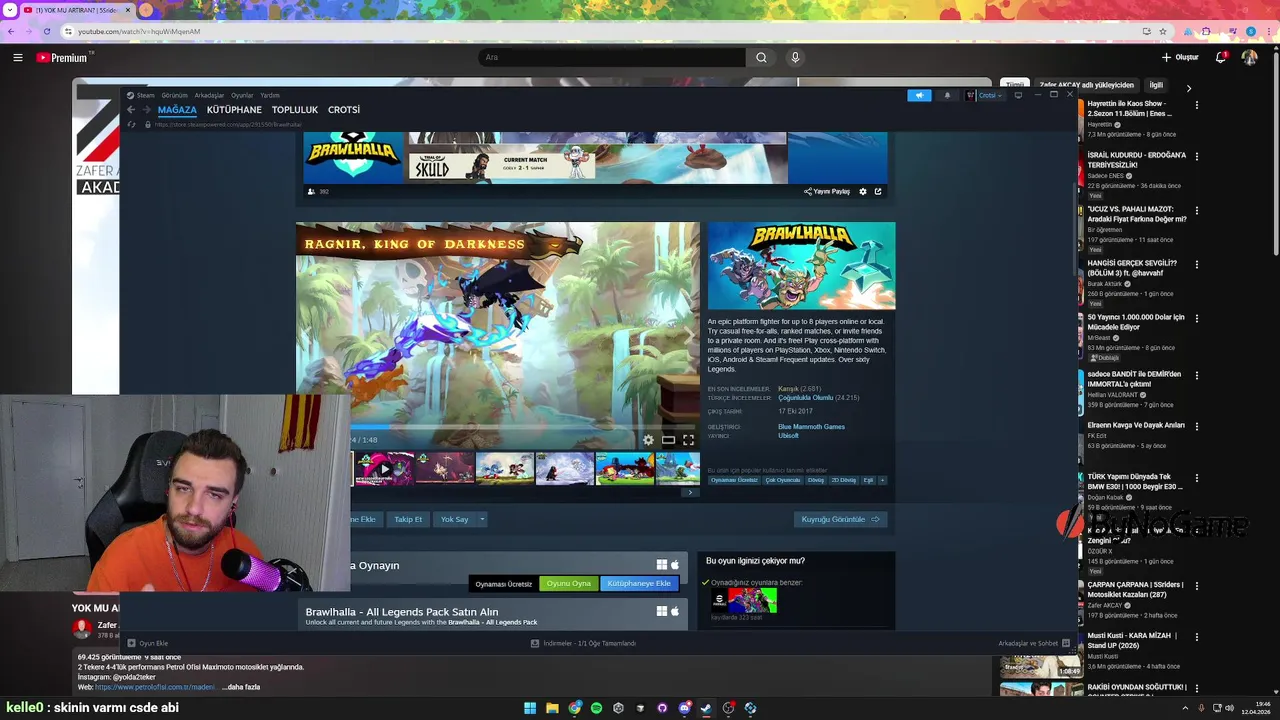Open Steam KÜTÜPHANE tab in video
1280x720 pixels.
[x=234, y=110]
